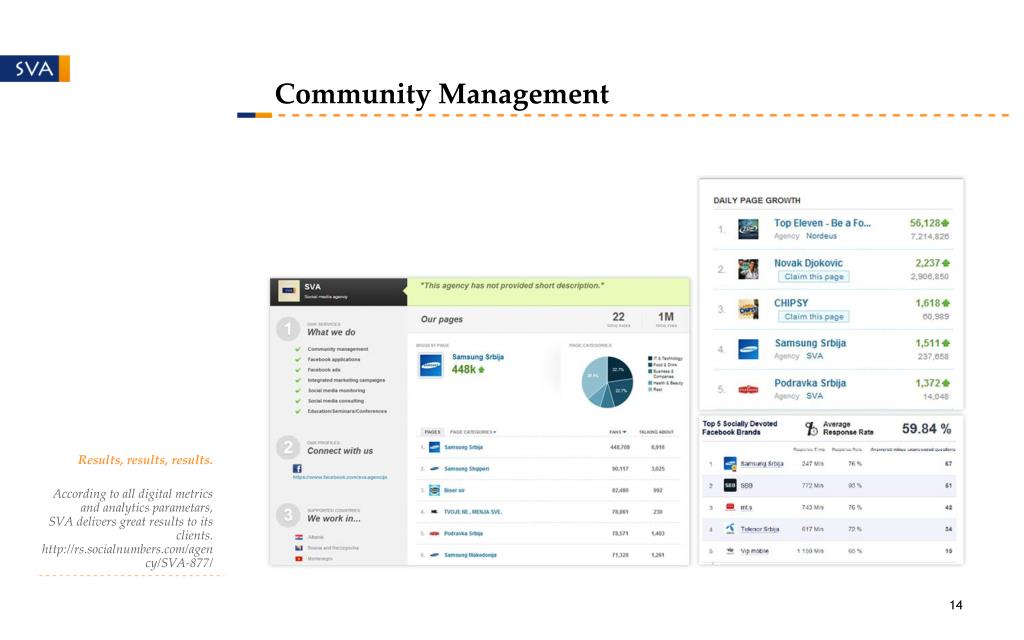Click the slide page number 14

(955, 605)
